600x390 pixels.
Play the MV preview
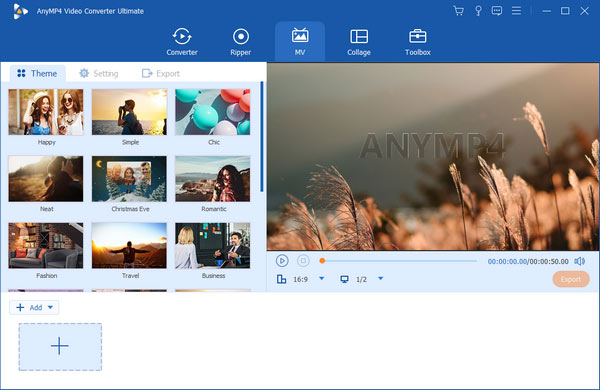pyautogui.click(x=282, y=261)
